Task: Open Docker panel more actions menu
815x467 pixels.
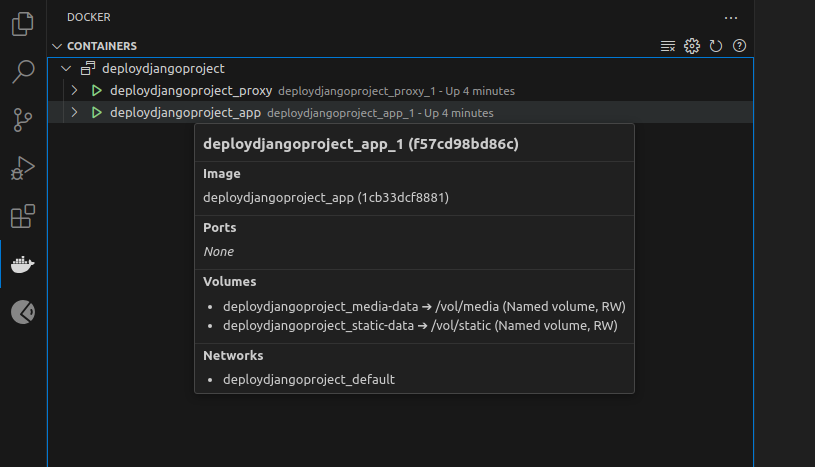Action: click(x=731, y=18)
